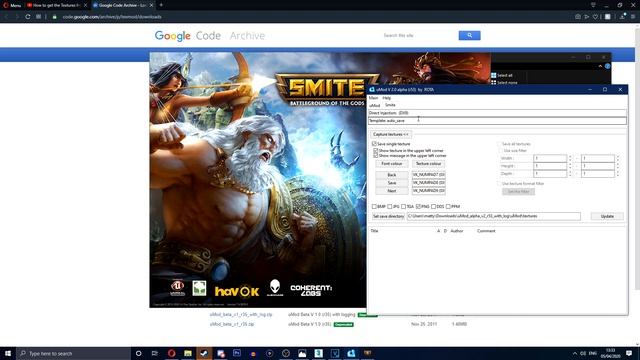Toggle the DDS format checkbox

tap(433, 207)
